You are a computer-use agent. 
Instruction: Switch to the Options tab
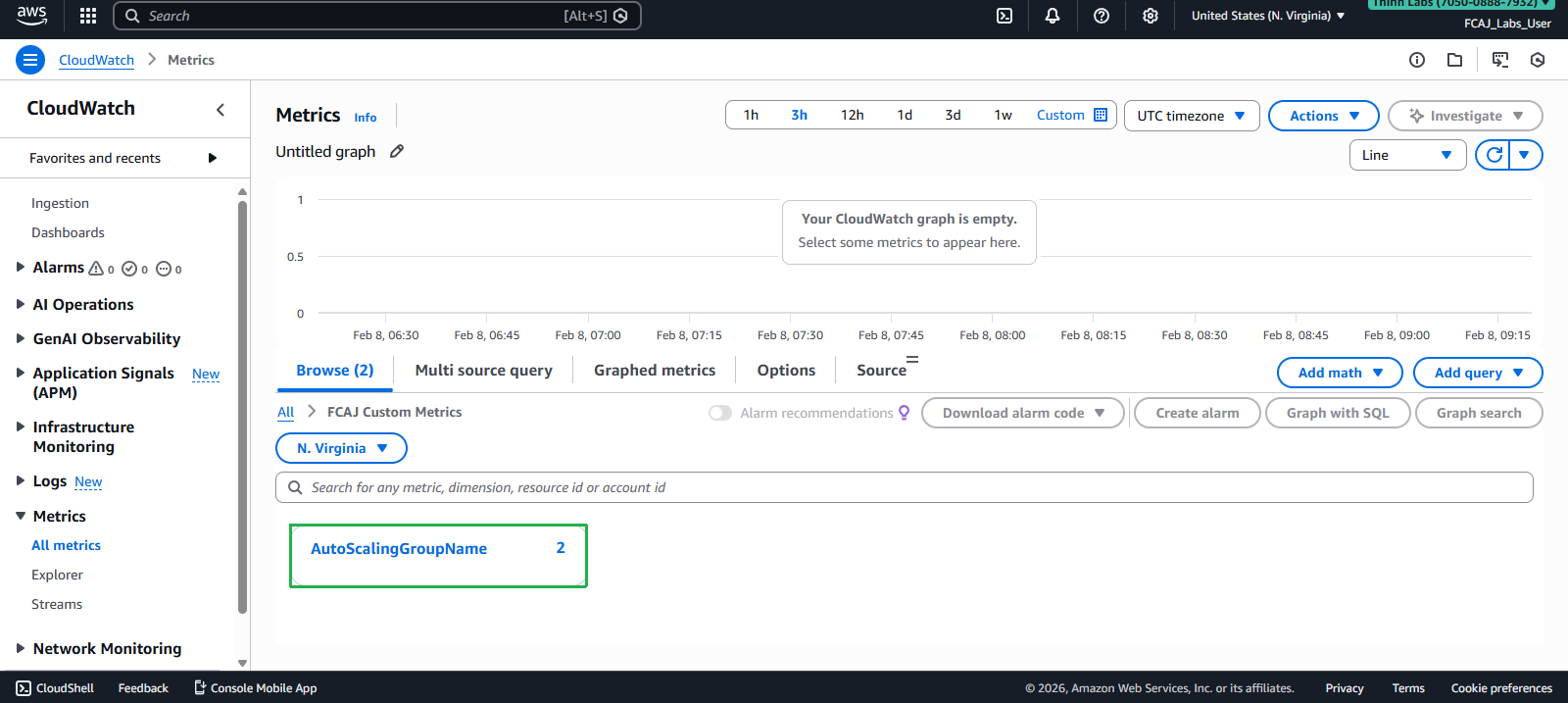[x=786, y=371]
